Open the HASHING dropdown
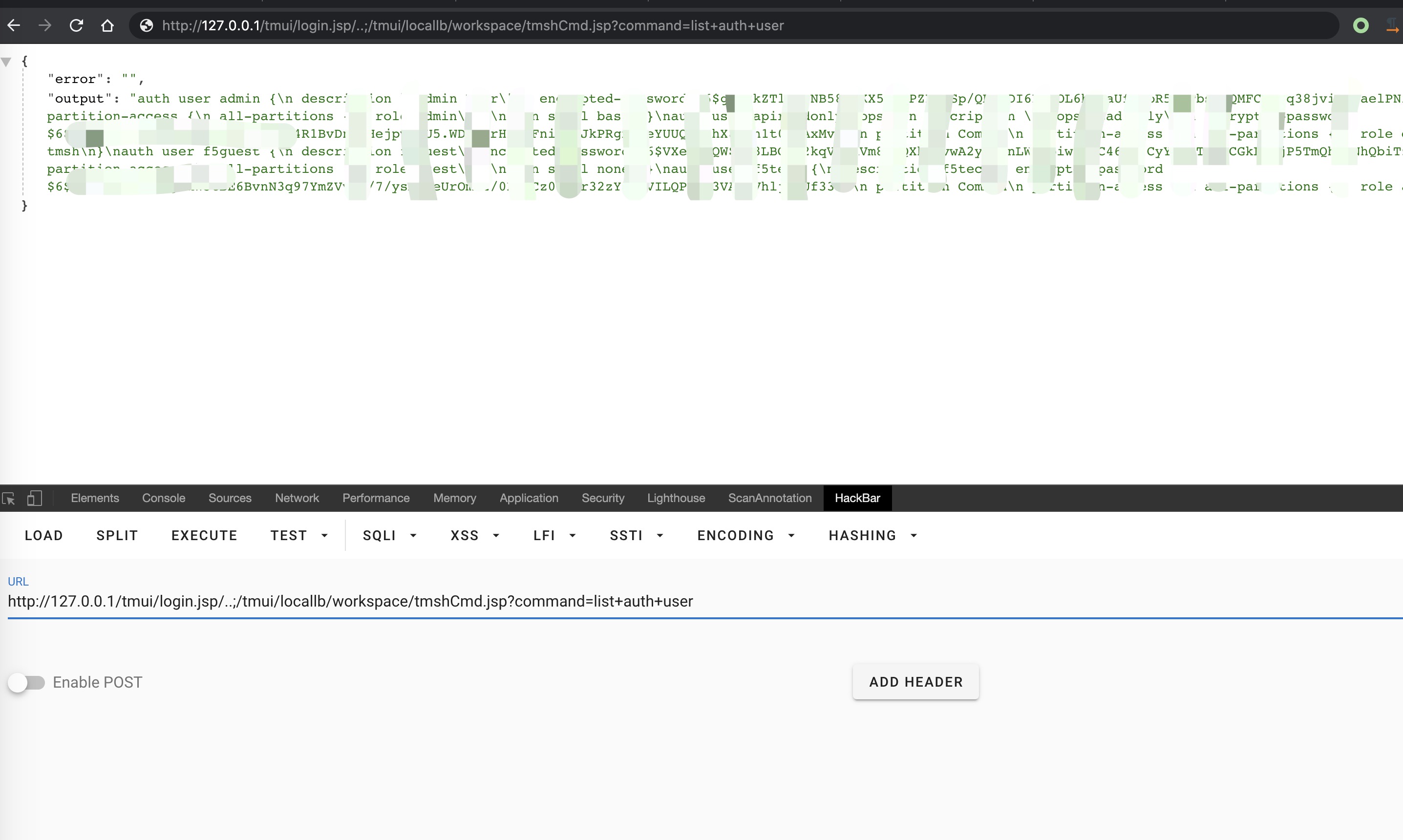This screenshot has height=840, width=1403. (x=872, y=535)
